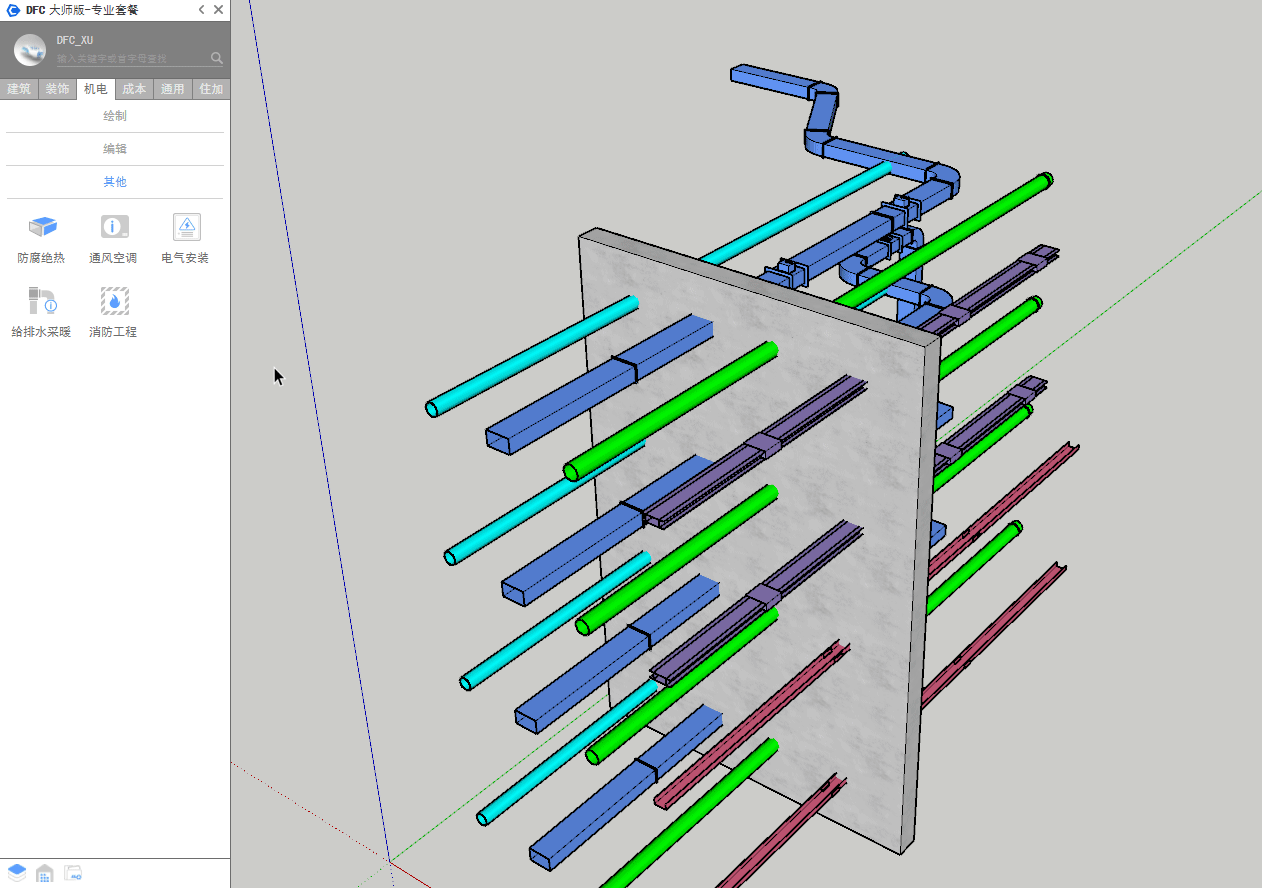Collapse the 其他 section
The image size is (1262, 888).
[x=115, y=182]
